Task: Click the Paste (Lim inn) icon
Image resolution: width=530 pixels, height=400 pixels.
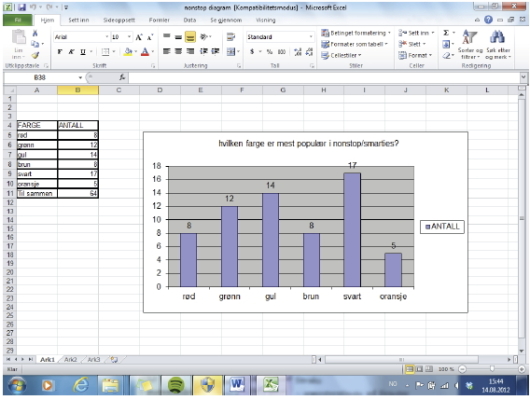Action: 18,37
